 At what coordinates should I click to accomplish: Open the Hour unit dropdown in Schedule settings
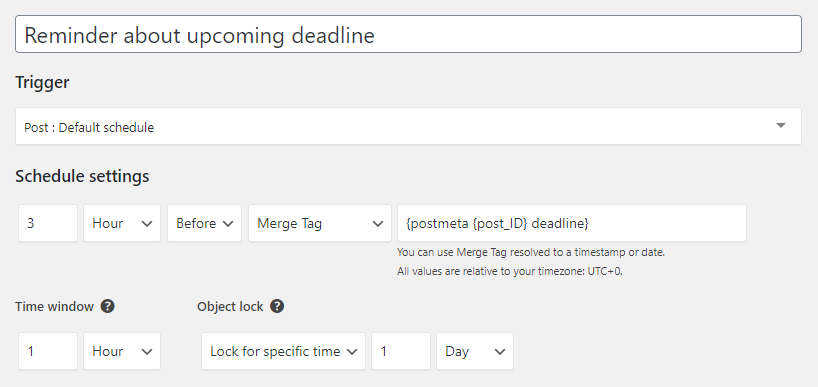click(x=122, y=223)
